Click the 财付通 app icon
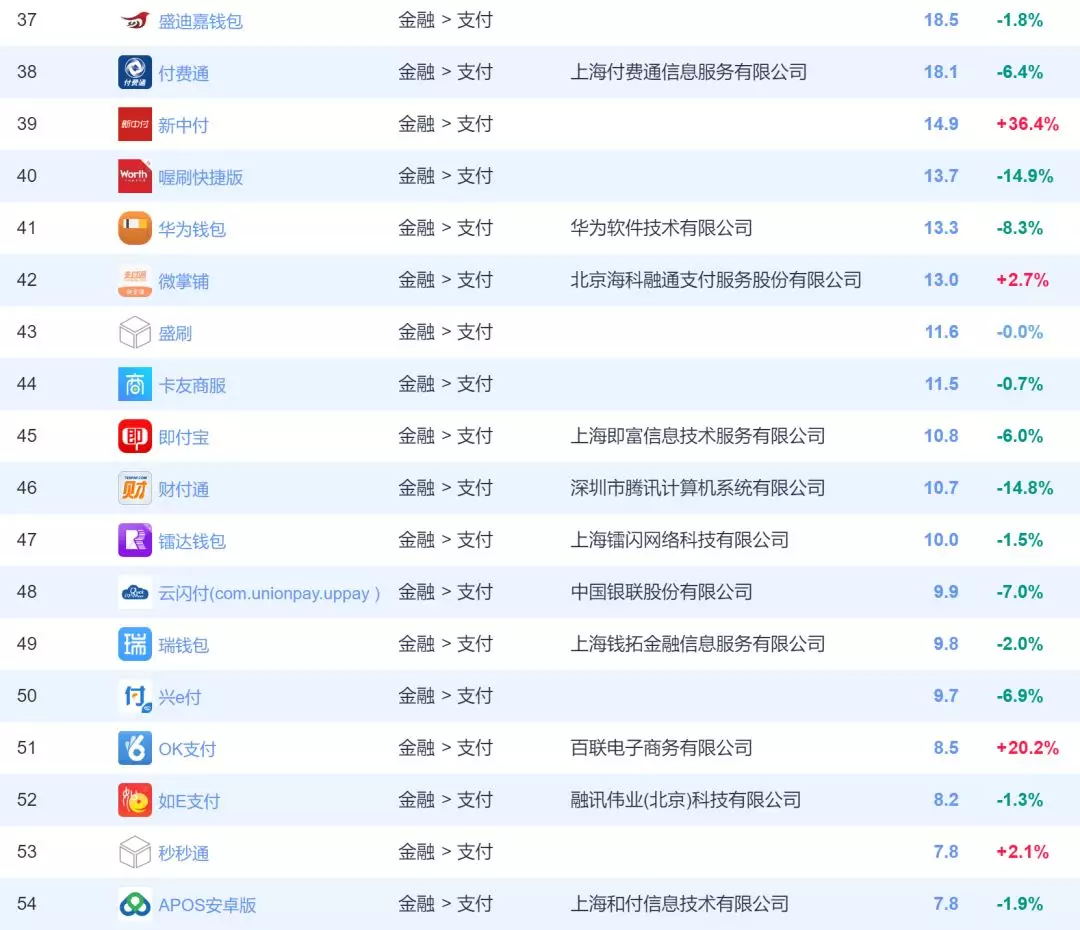 click(x=135, y=488)
